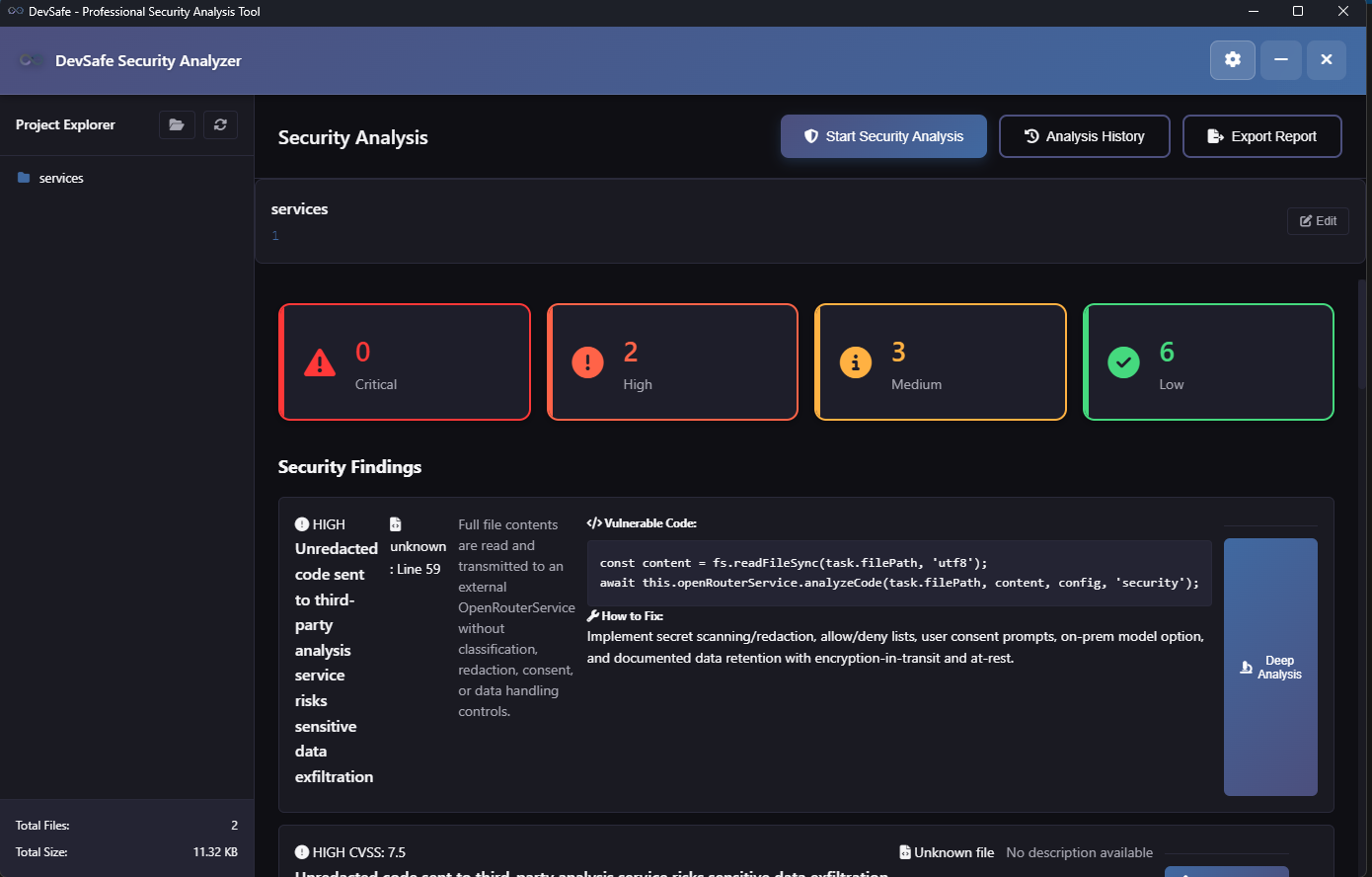
Task: Click the Medium findings card
Action: click(x=941, y=361)
